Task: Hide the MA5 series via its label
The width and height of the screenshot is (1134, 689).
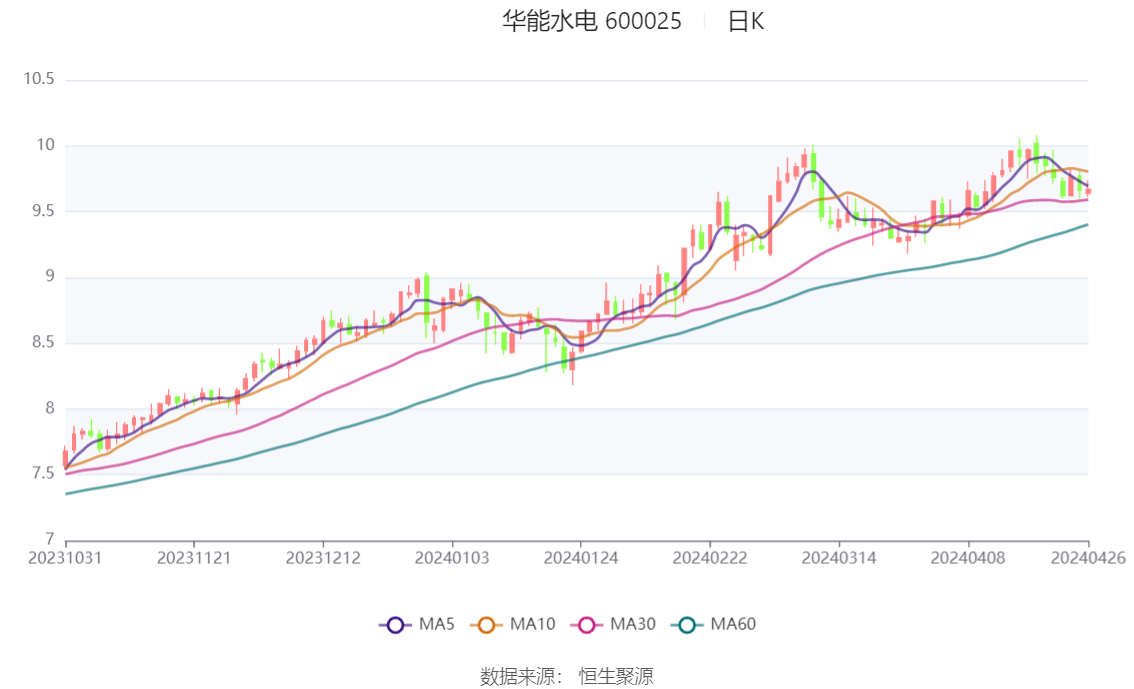Action: 437,624
